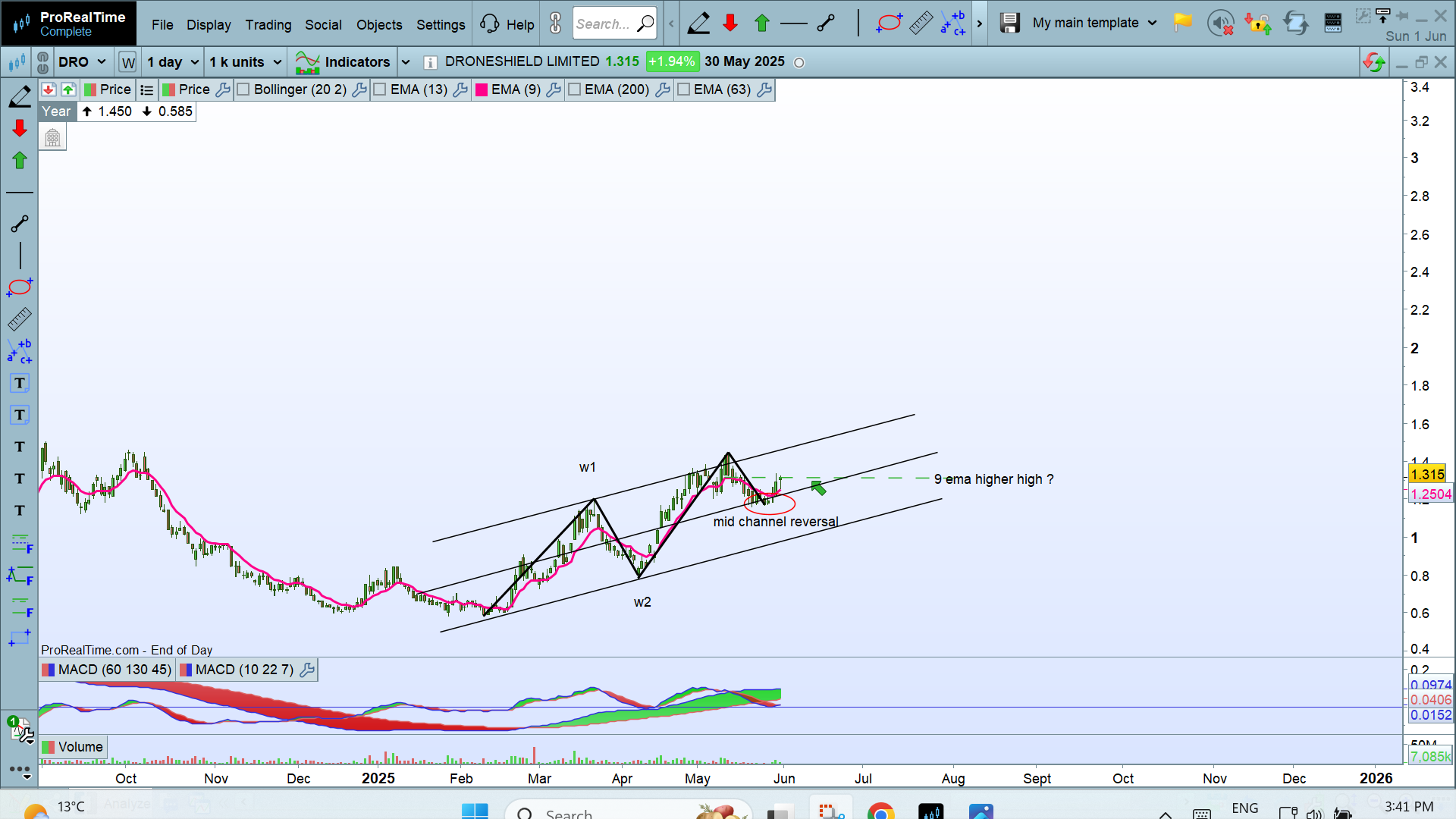Click in the ProRealTime search field
This screenshot has height=819, width=1456.
click(614, 24)
